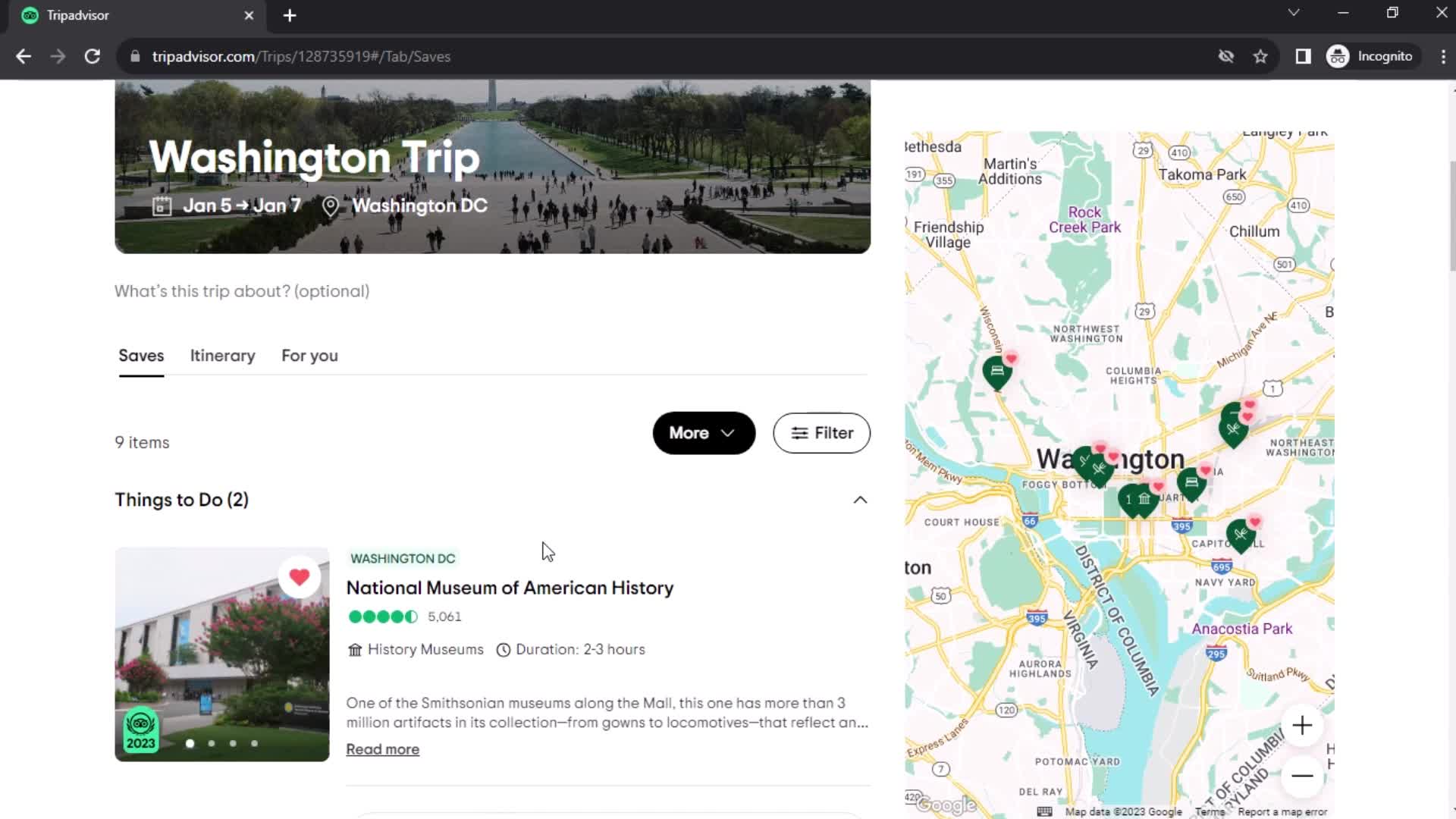Click the heart/saved icon on museum photo
Viewport: 1456px width, 819px height.
click(x=300, y=577)
